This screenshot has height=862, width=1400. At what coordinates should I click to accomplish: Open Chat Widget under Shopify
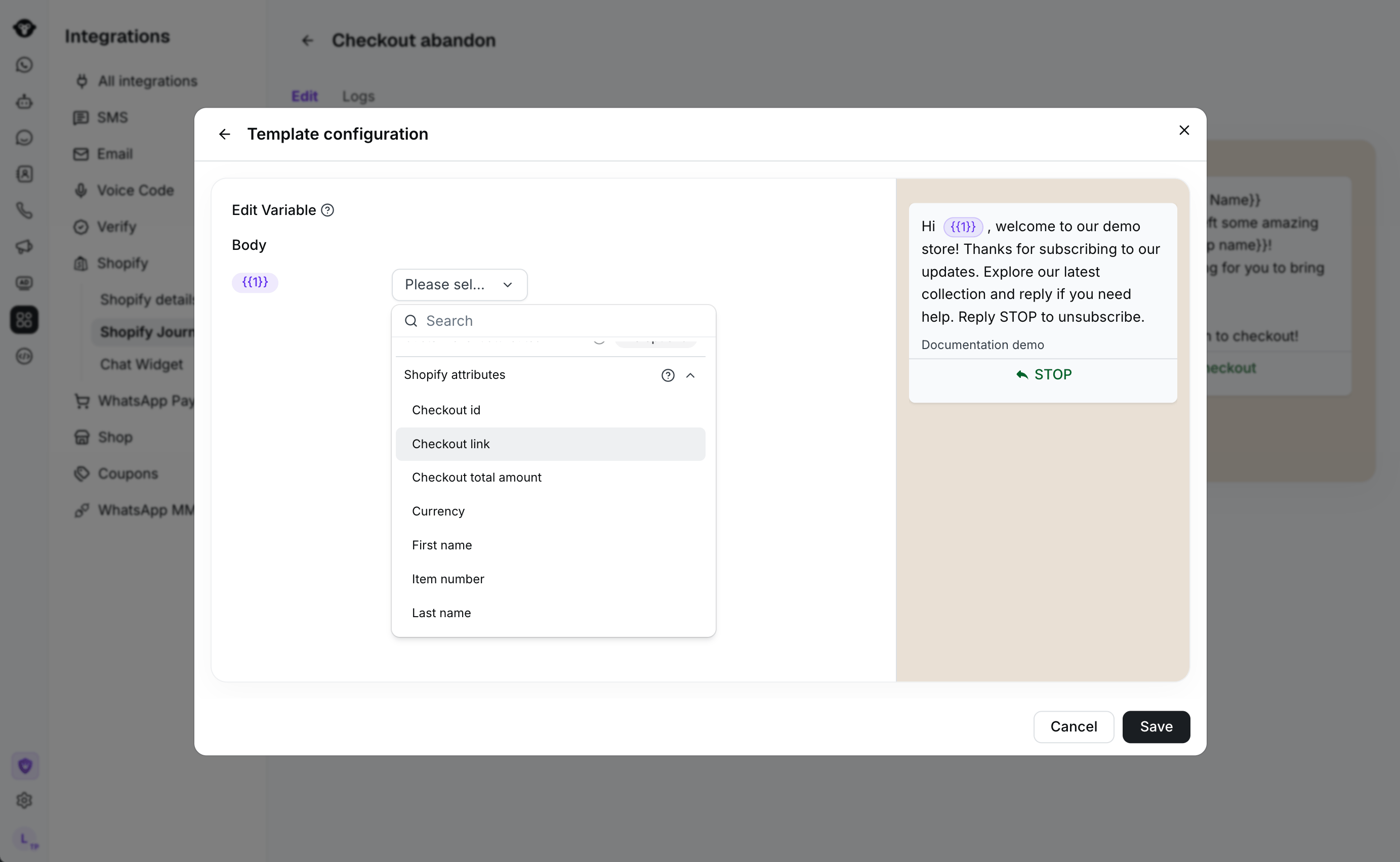(141, 364)
